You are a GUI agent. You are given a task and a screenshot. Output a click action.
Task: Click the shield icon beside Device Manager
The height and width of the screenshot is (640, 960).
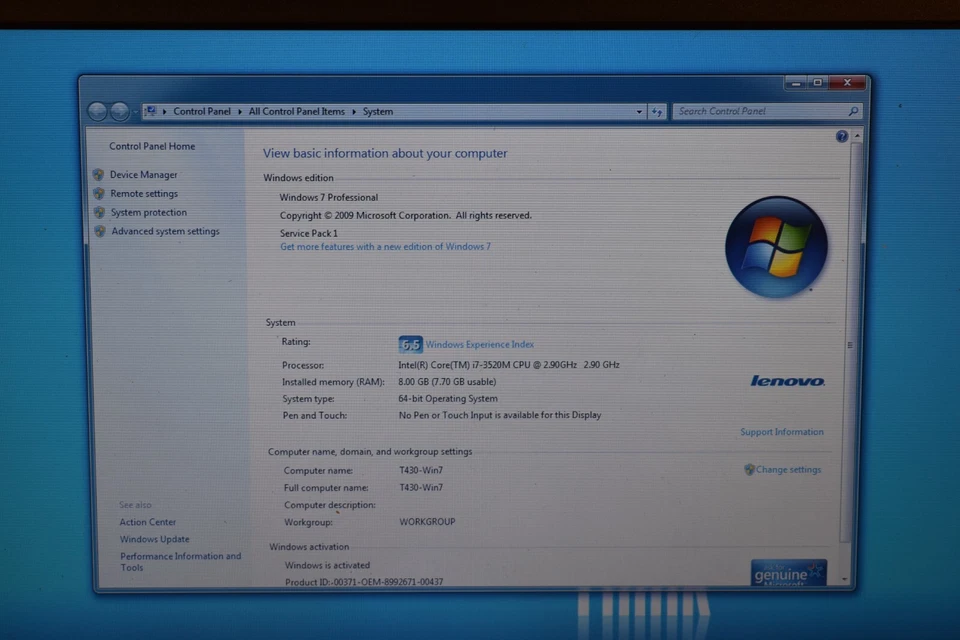pos(100,174)
